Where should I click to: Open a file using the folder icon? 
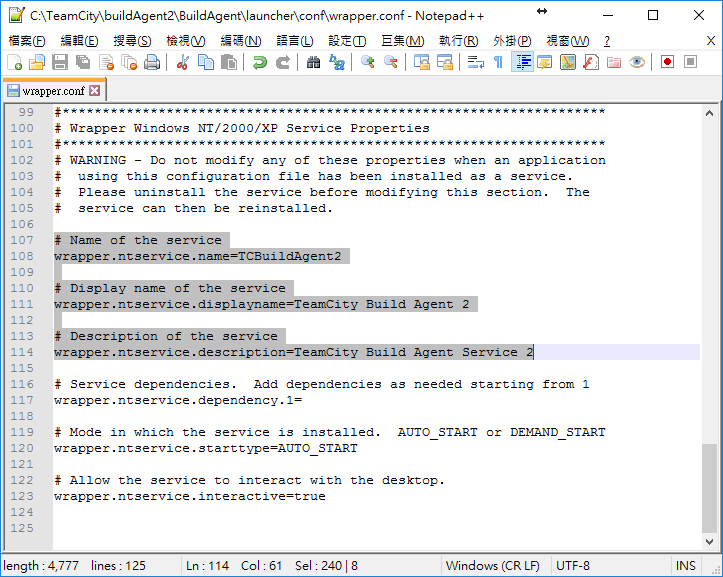point(37,62)
